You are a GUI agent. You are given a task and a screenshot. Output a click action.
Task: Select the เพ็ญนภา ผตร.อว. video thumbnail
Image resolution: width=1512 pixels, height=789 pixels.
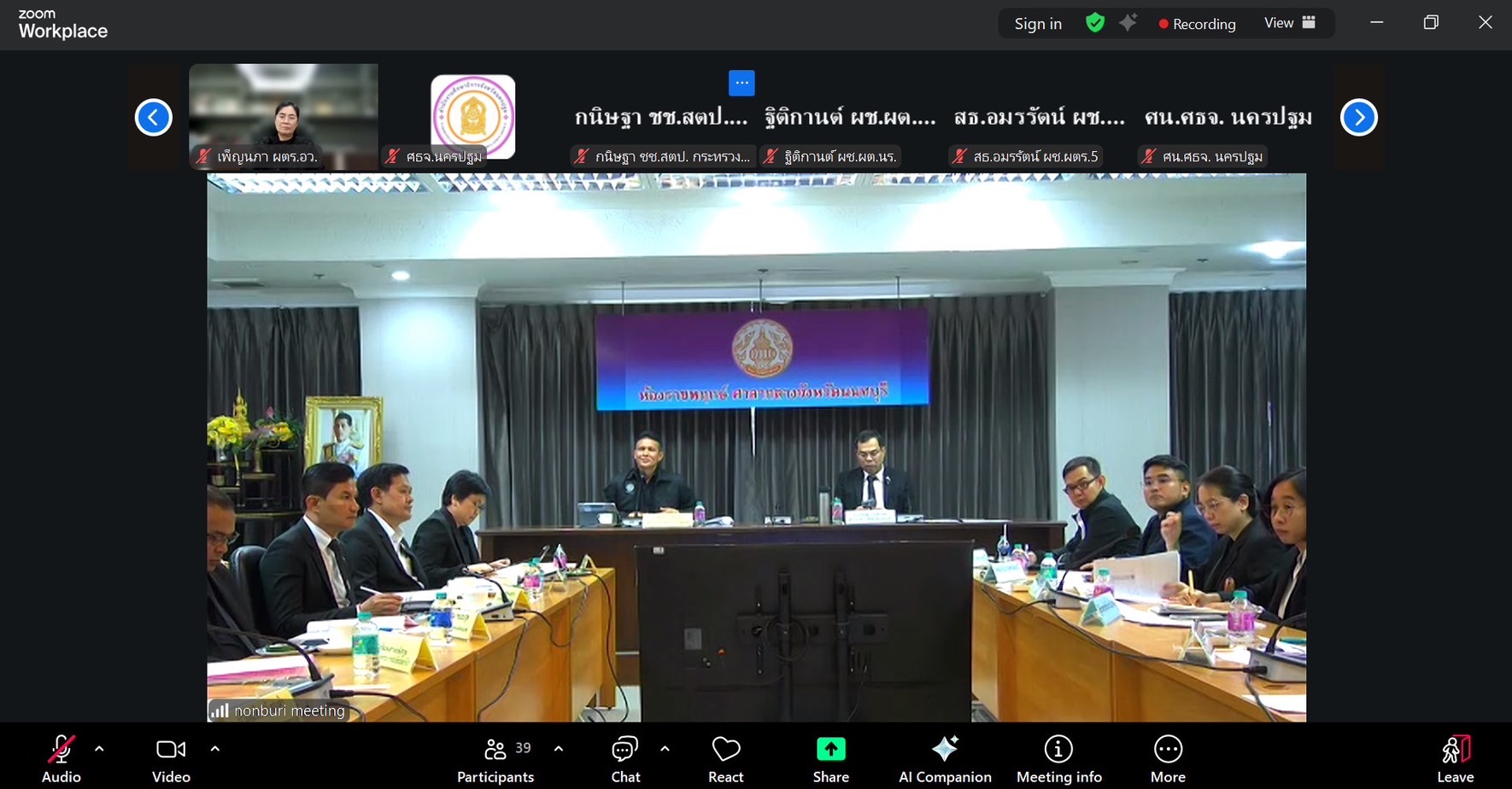point(284,116)
